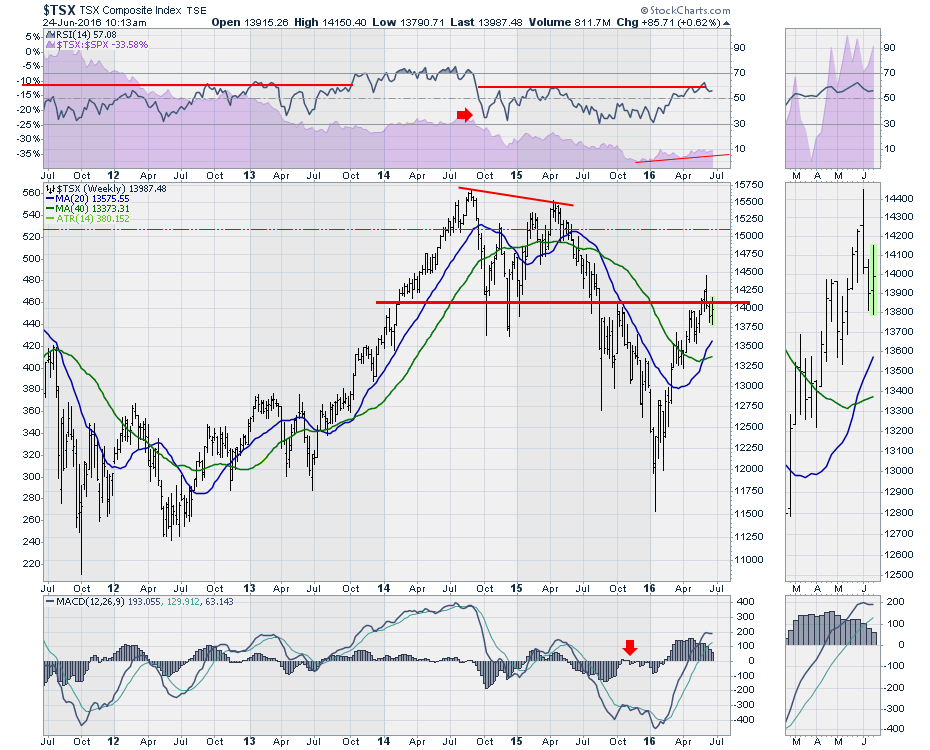
Task: Click the MA(40) 13373.31 legend text
Action: [x=92, y=209]
